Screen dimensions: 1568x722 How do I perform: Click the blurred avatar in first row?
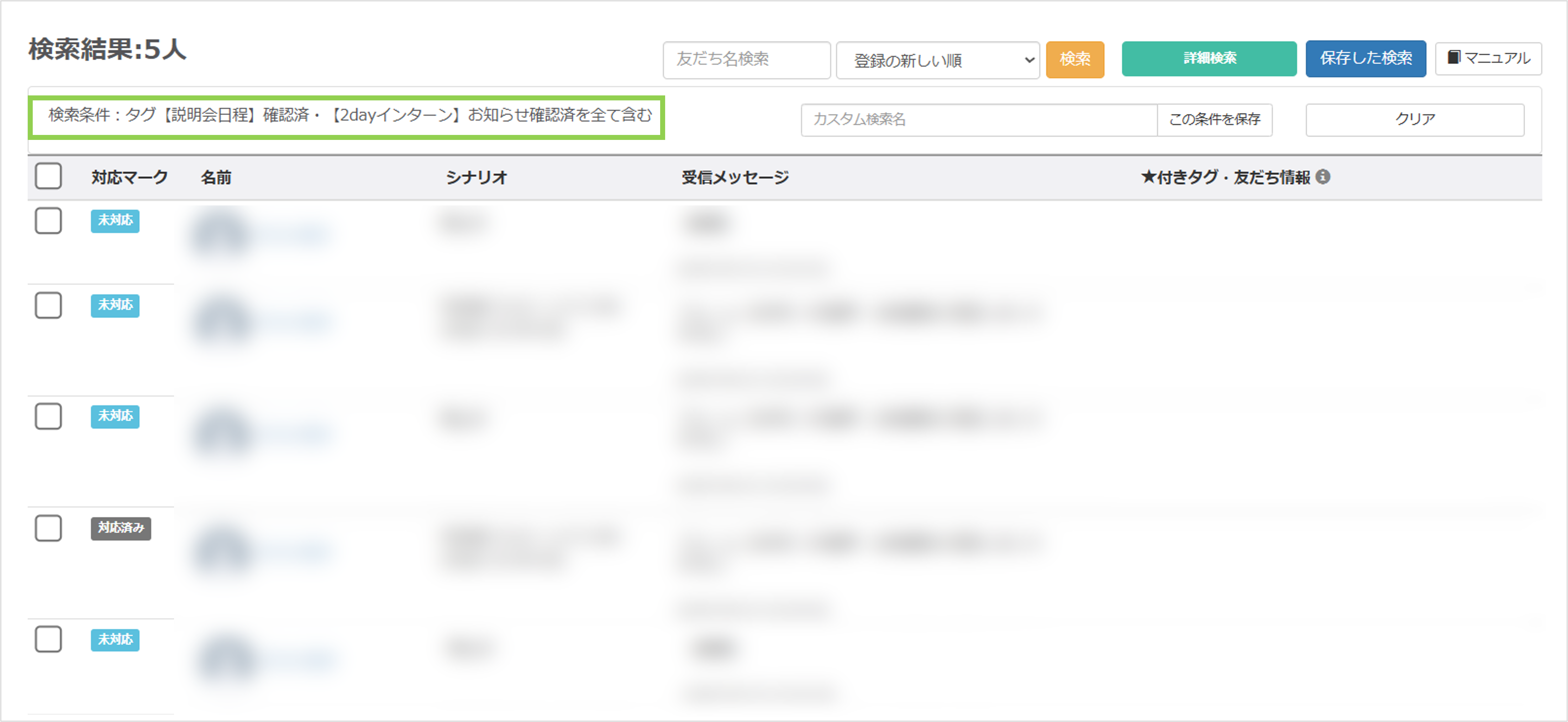(220, 234)
